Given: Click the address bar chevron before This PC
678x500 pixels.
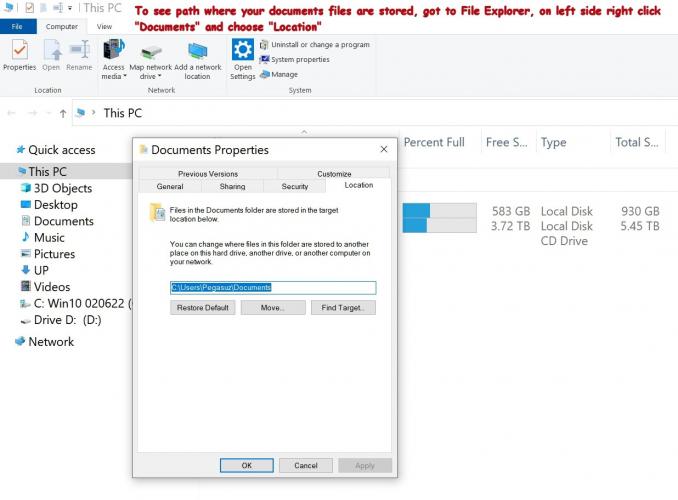Looking at the screenshot, I should pyautogui.click(x=93, y=112).
